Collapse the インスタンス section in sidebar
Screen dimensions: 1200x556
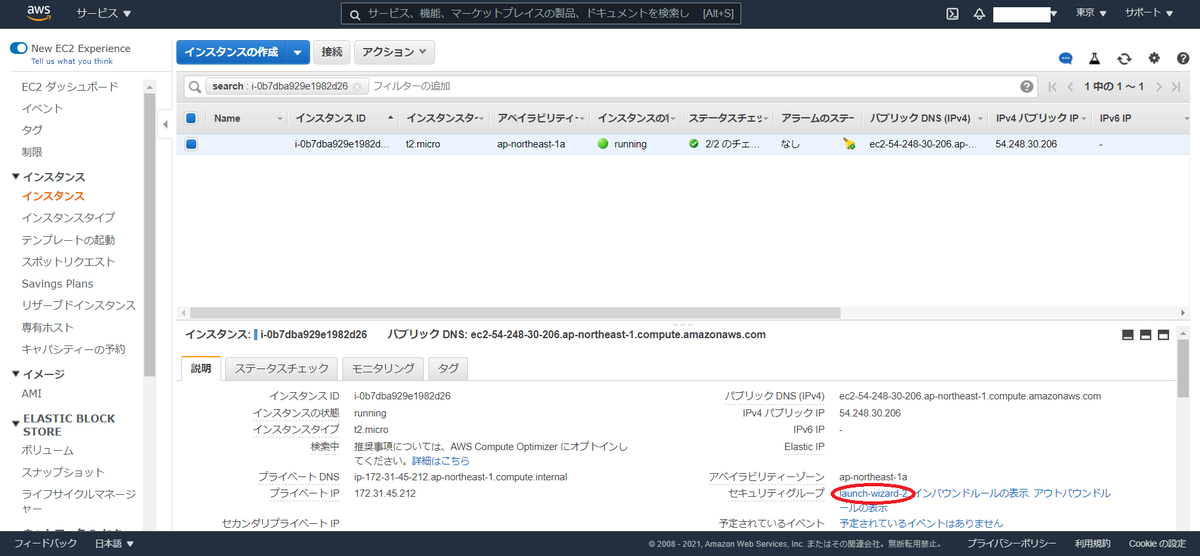pyautogui.click(x=16, y=176)
